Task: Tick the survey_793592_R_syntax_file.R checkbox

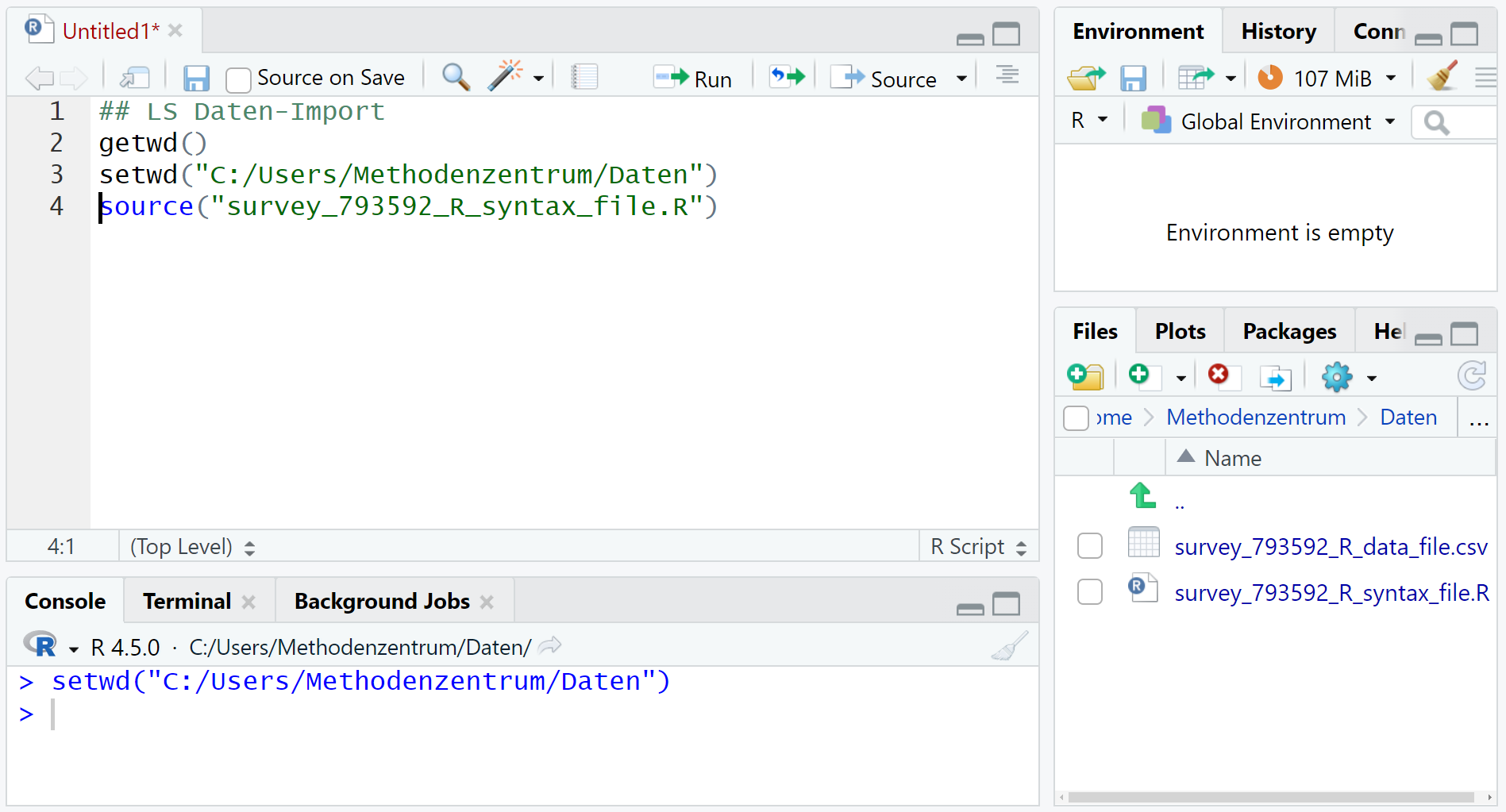Action: [x=1090, y=592]
